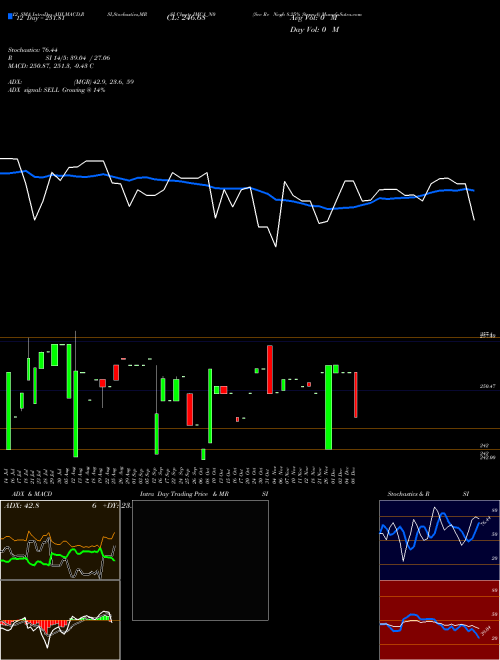Click the 'MACD: 250.87, 251.3, -0.43 C' line

pyautogui.click(x=51, y=66)
